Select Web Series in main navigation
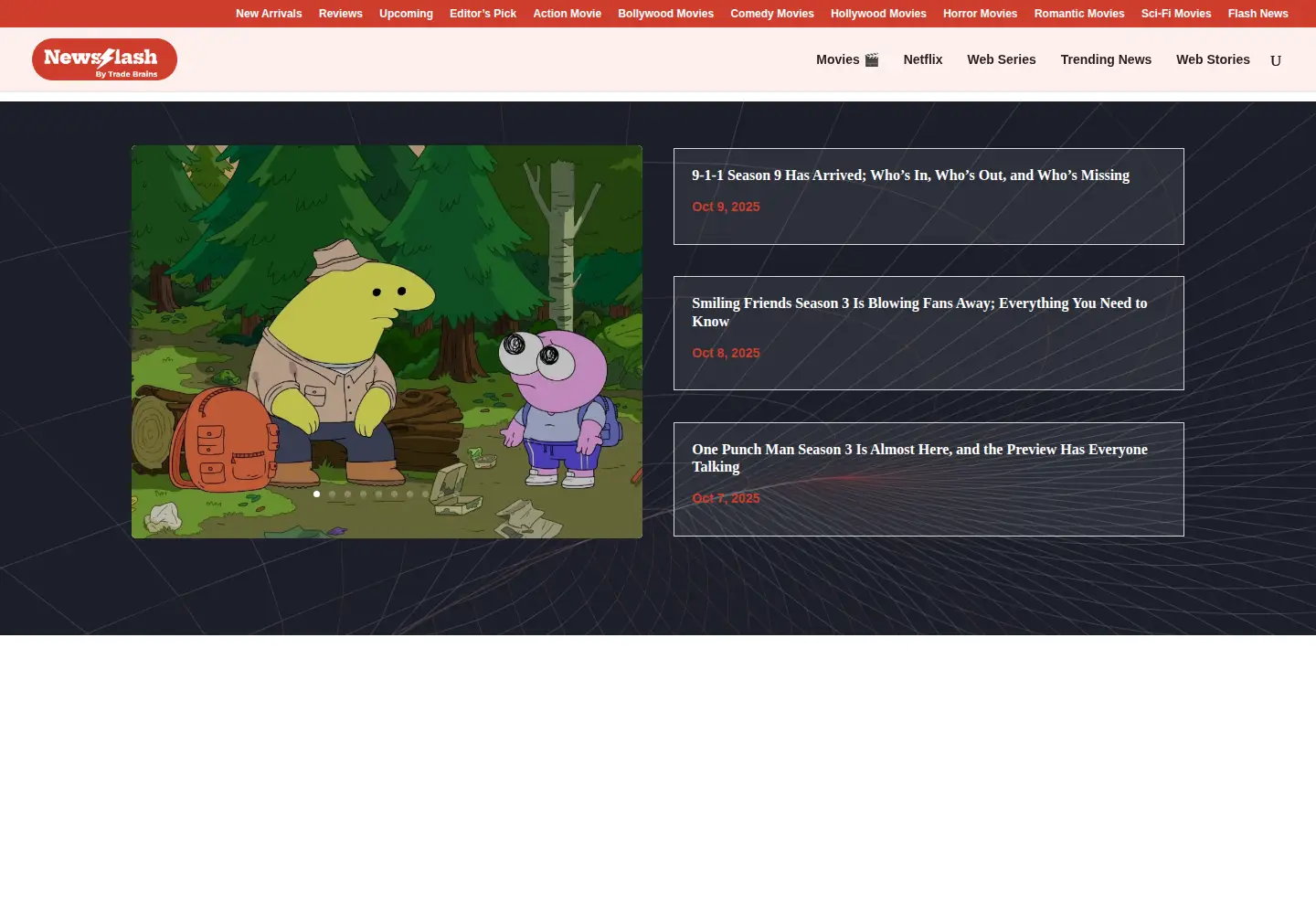This screenshot has width=1316, height=914. 1002,59
